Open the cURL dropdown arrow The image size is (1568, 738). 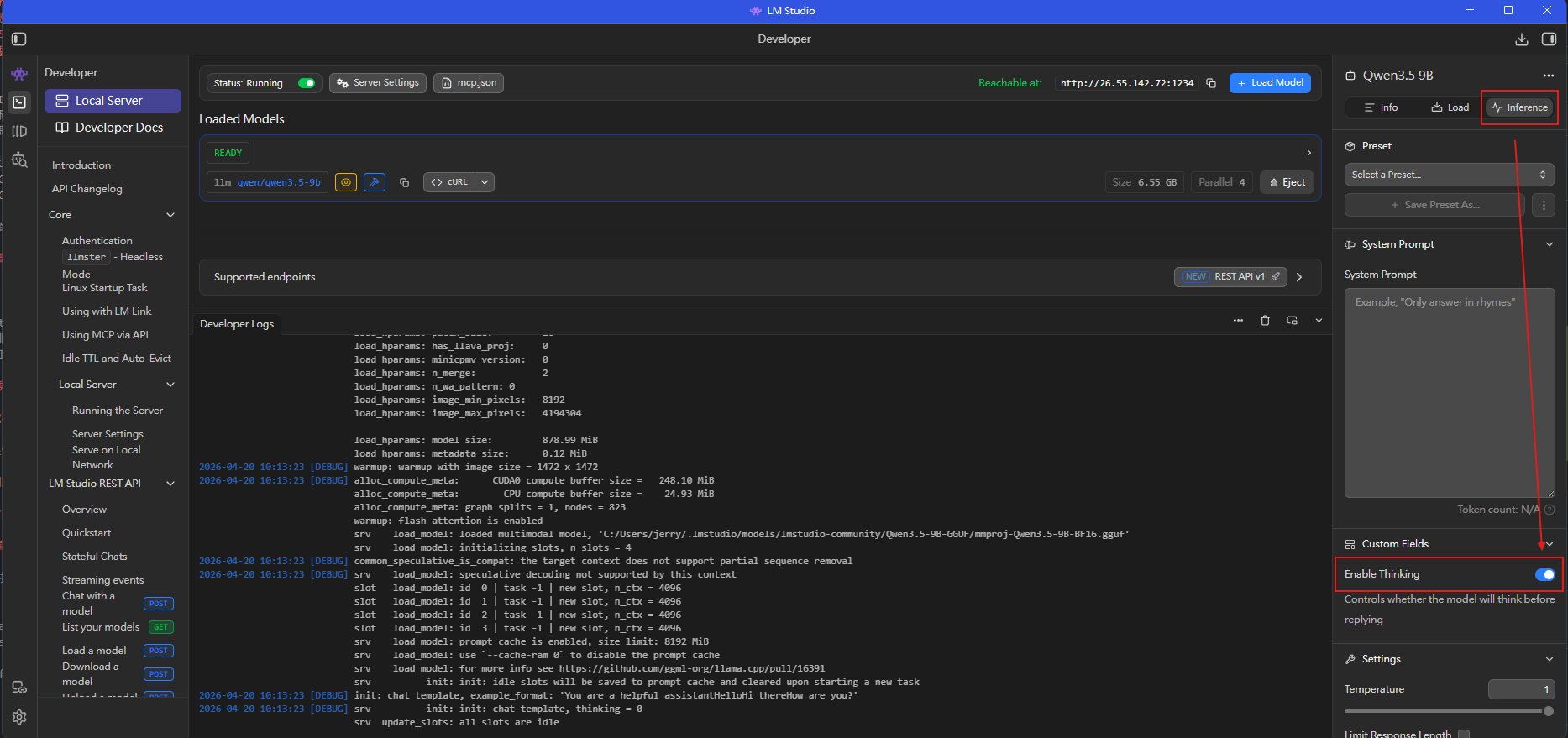[x=485, y=182]
